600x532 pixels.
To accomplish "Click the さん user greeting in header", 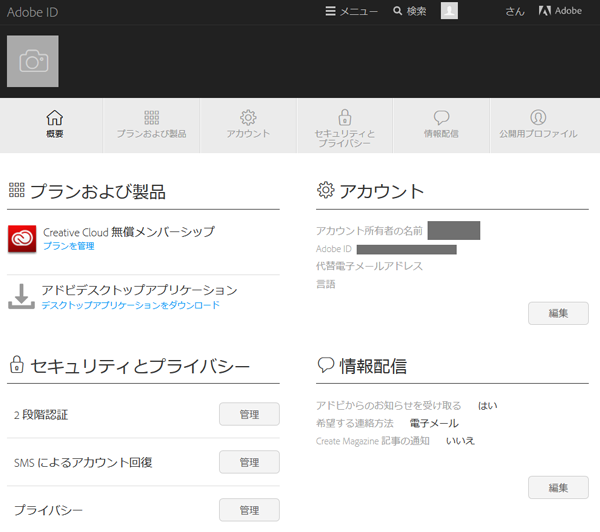I will pyautogui.click(x=515, y=11).
